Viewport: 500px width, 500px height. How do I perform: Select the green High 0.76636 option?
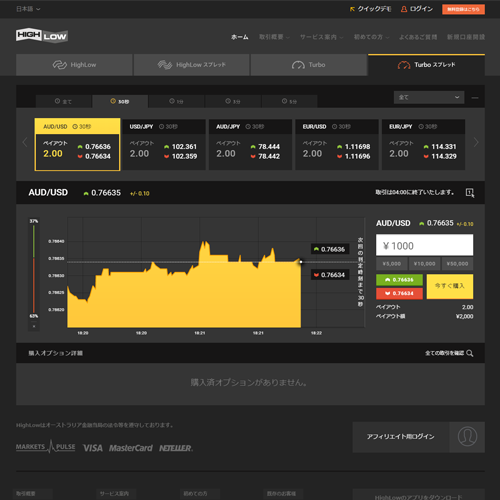(399, 280)
